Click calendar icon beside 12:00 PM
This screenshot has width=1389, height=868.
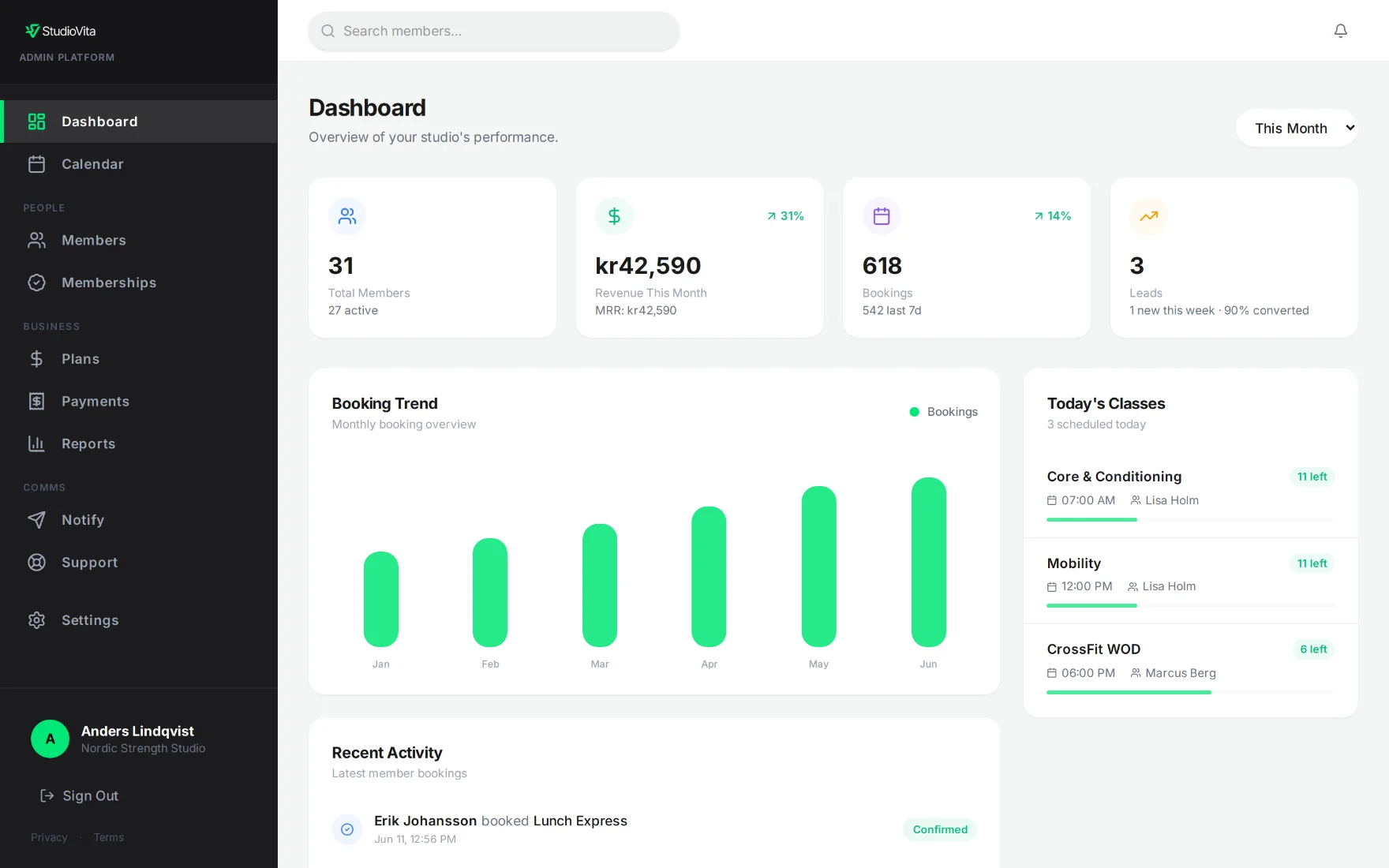1051,587
